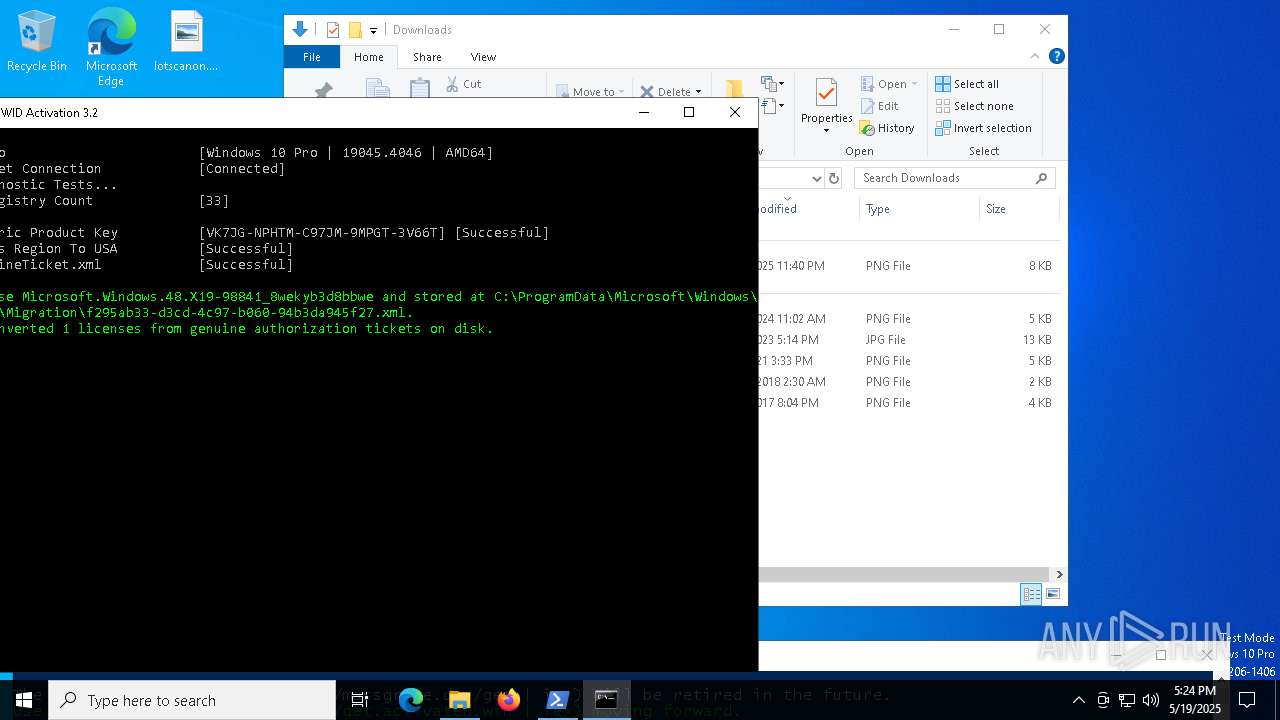The width and height of the screenshot is (1280, 720).
Task: Sort by the Type column header
Action: (918, 209)
